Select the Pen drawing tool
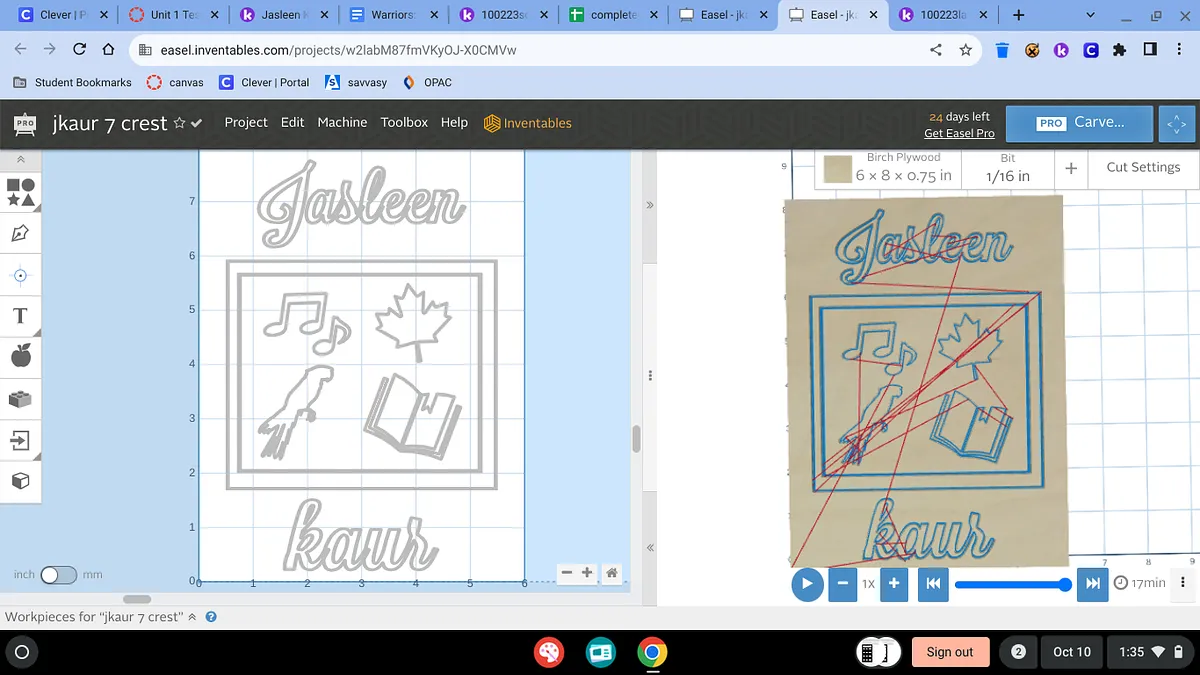Screen dimensions: 1200x675 point(21,233)
